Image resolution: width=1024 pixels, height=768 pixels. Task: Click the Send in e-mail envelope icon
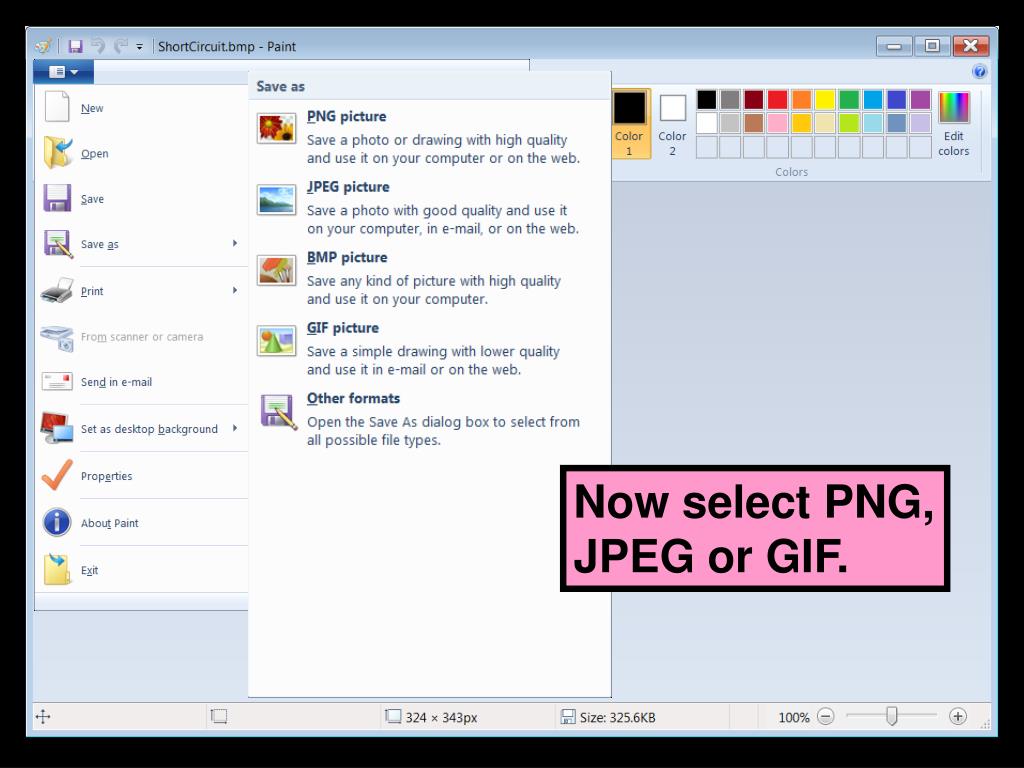pyautogui.click(x=57, y=381)
